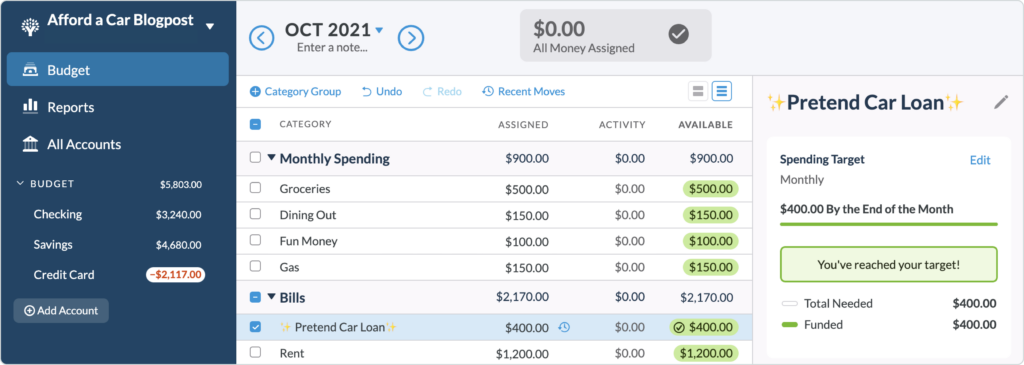
Task: Click Monthly Spending assigned $900.00
Action: coord(526,158)
